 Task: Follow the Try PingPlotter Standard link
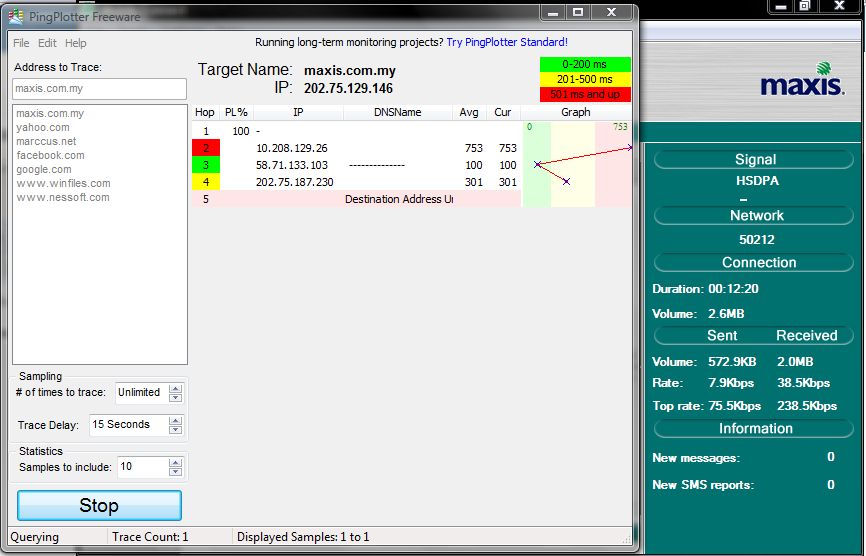(x=507, y=42)
